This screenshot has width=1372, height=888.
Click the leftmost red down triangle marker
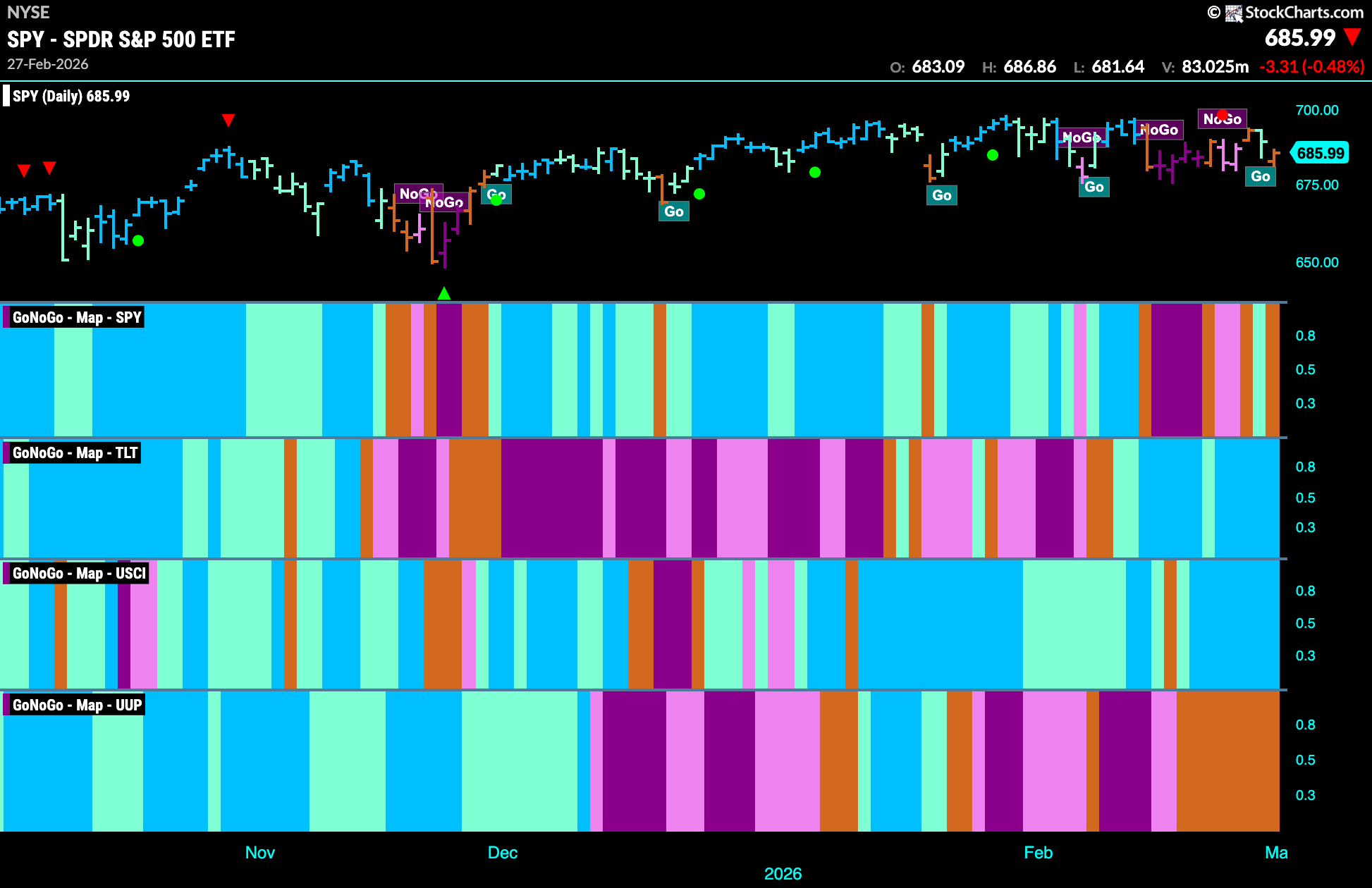(x=24, y=171)
